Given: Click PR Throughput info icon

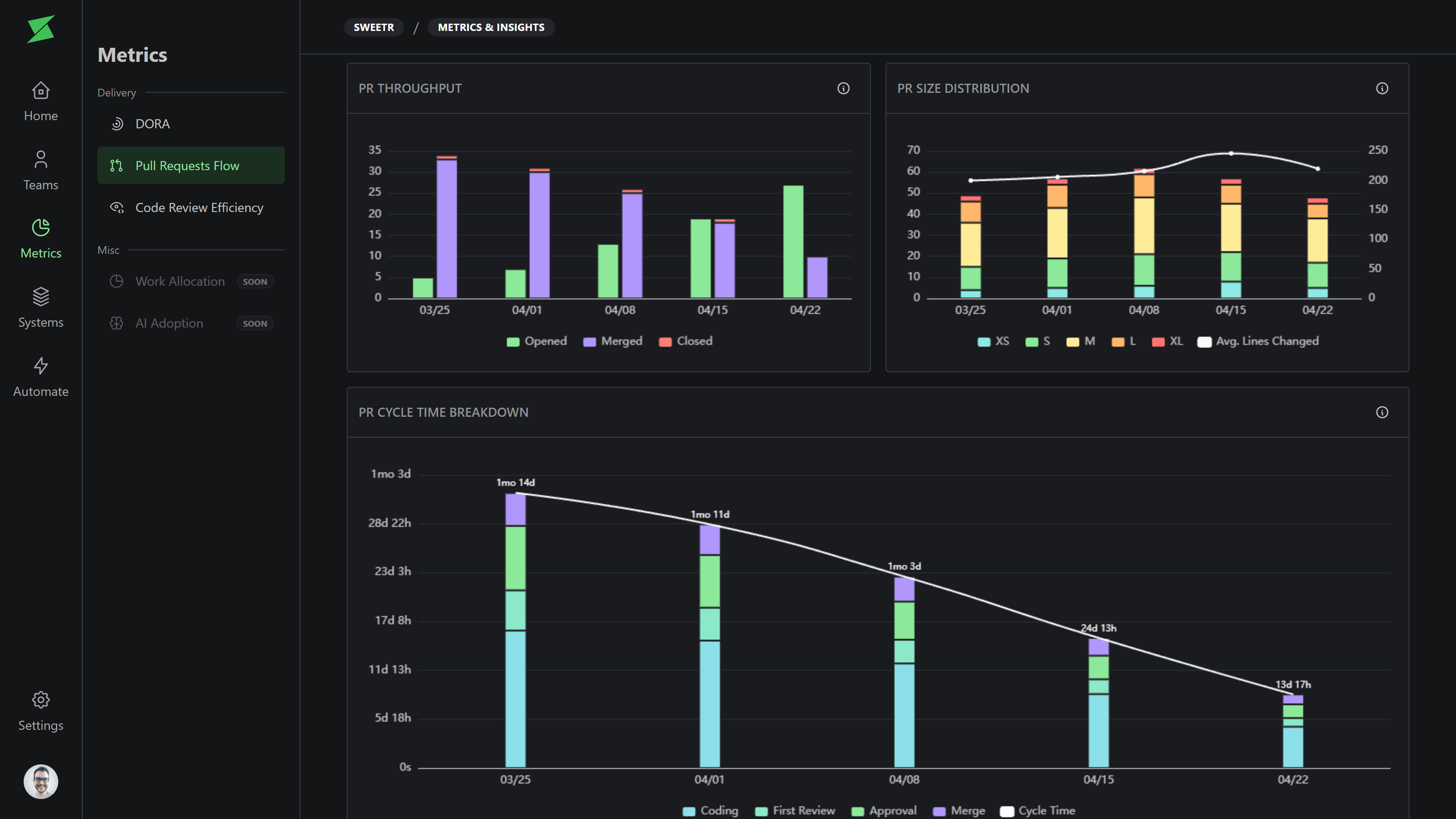Looking at the screenshot, I should pos(843,88).
